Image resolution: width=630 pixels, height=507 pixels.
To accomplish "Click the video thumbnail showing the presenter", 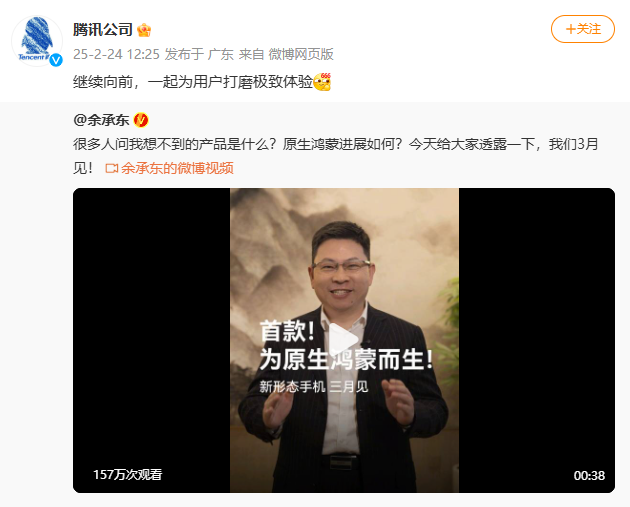I will [344, 340].
